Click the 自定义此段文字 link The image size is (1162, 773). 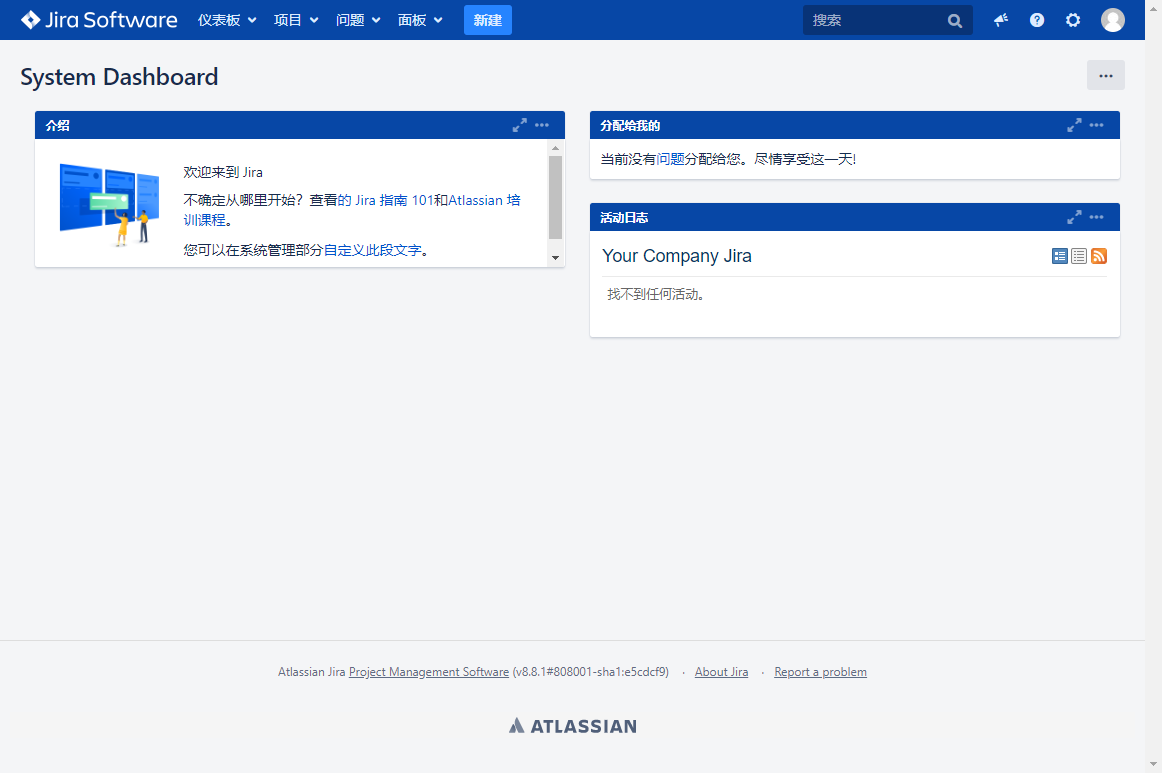[x=373, y=251]
